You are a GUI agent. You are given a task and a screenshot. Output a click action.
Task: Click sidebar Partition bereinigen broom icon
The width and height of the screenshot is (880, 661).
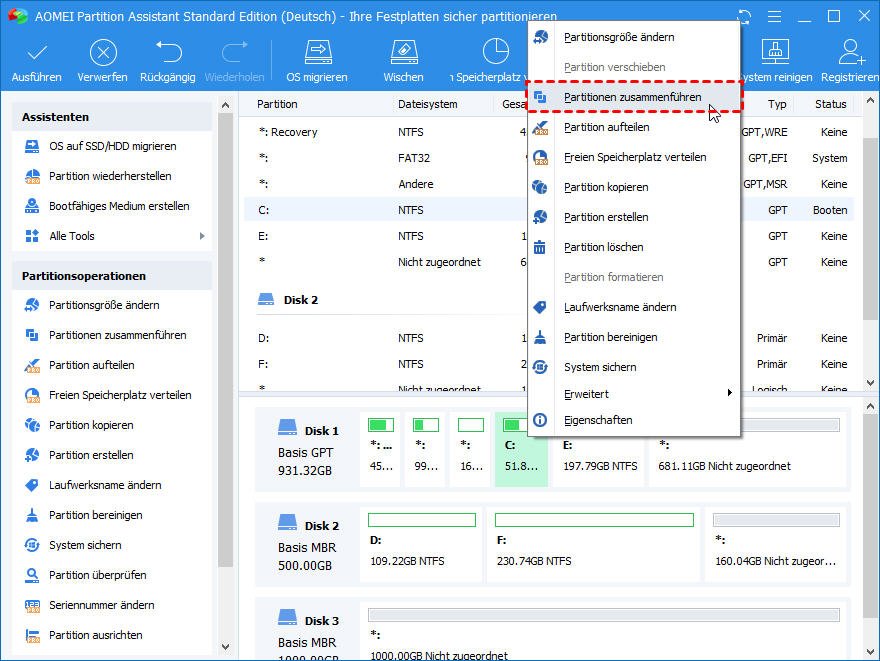point(32,515)
